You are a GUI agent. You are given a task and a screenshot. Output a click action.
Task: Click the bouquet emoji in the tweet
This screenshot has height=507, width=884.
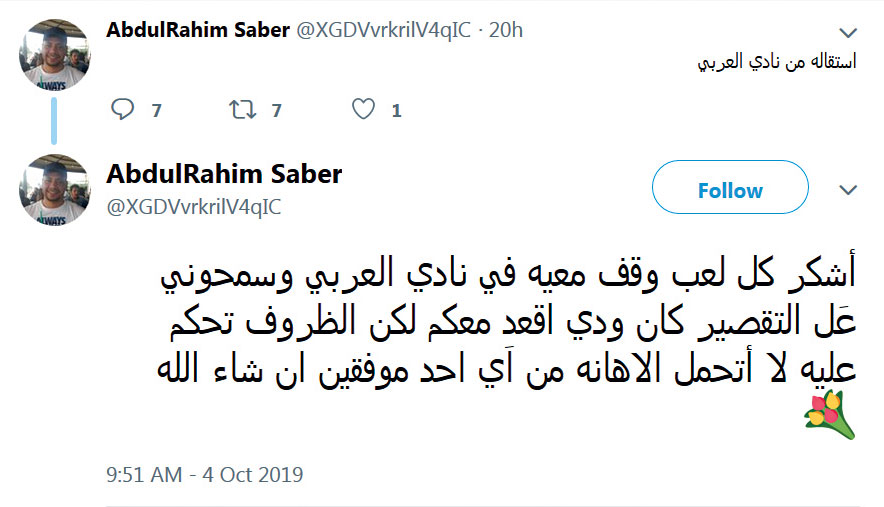830,415
